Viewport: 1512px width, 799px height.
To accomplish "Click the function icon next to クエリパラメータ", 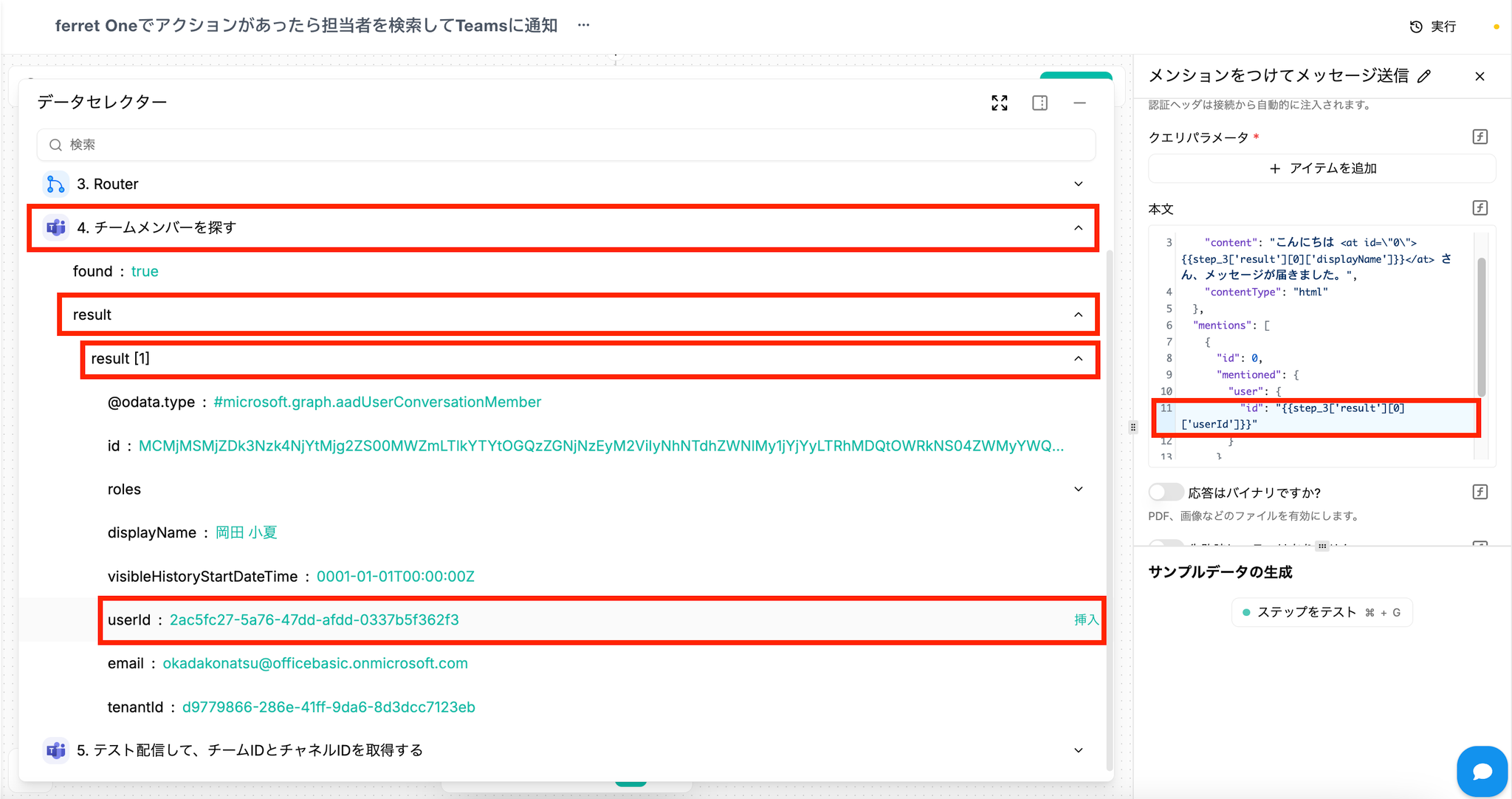I will (1480, 137).
